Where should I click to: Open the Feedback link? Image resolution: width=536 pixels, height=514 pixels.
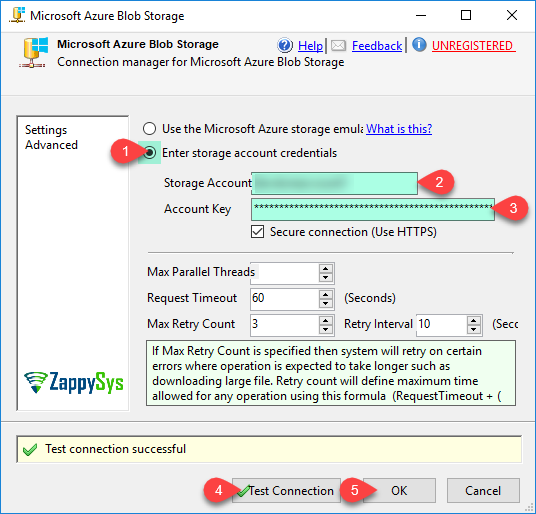(377, 45)
